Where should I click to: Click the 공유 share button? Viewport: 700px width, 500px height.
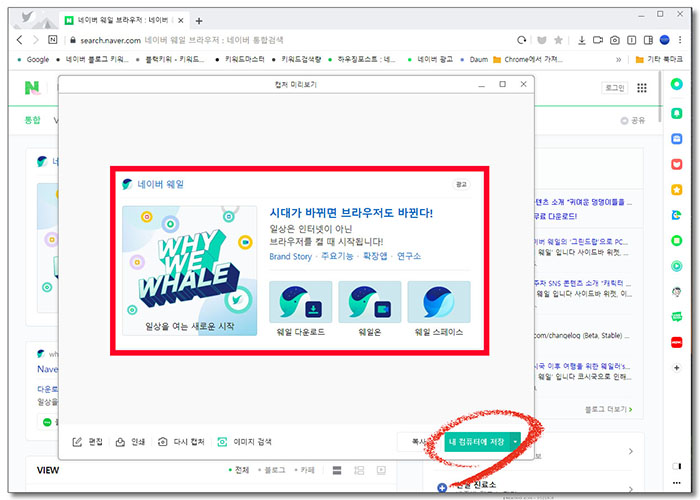click(x=633, y=121)
